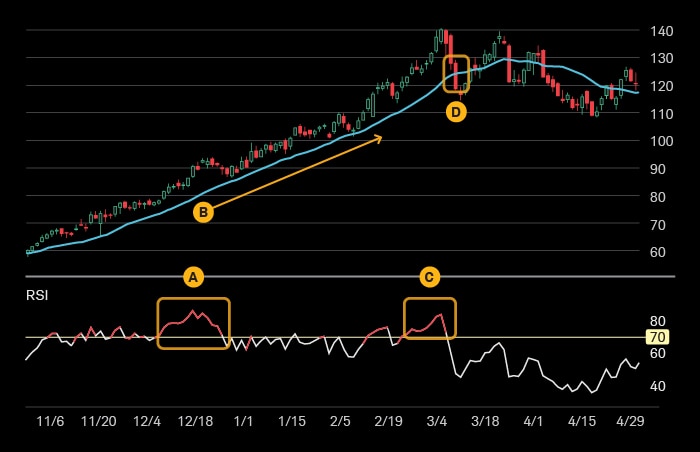Select the 1/1 date on time axis
Viewport: 700px width, 452px height.
click(243, 422)
